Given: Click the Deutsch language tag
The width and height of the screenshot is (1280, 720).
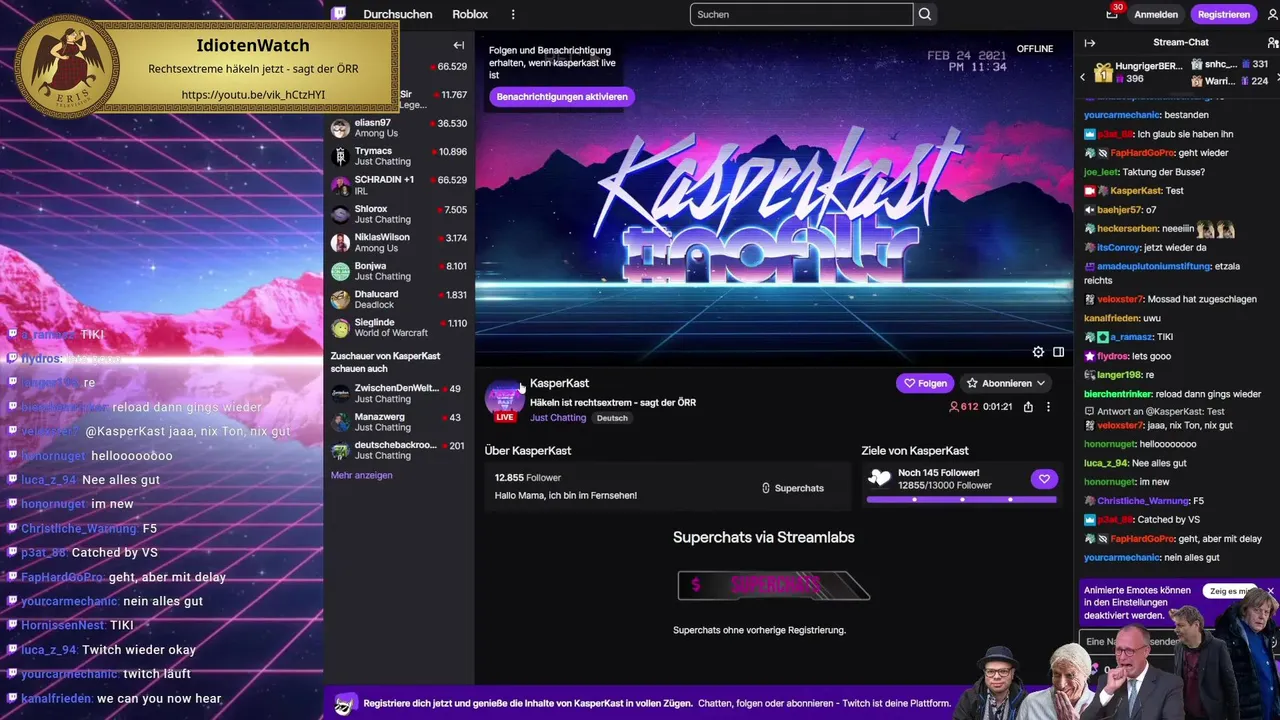Looking at the screenshot, I should coord(612,418).
